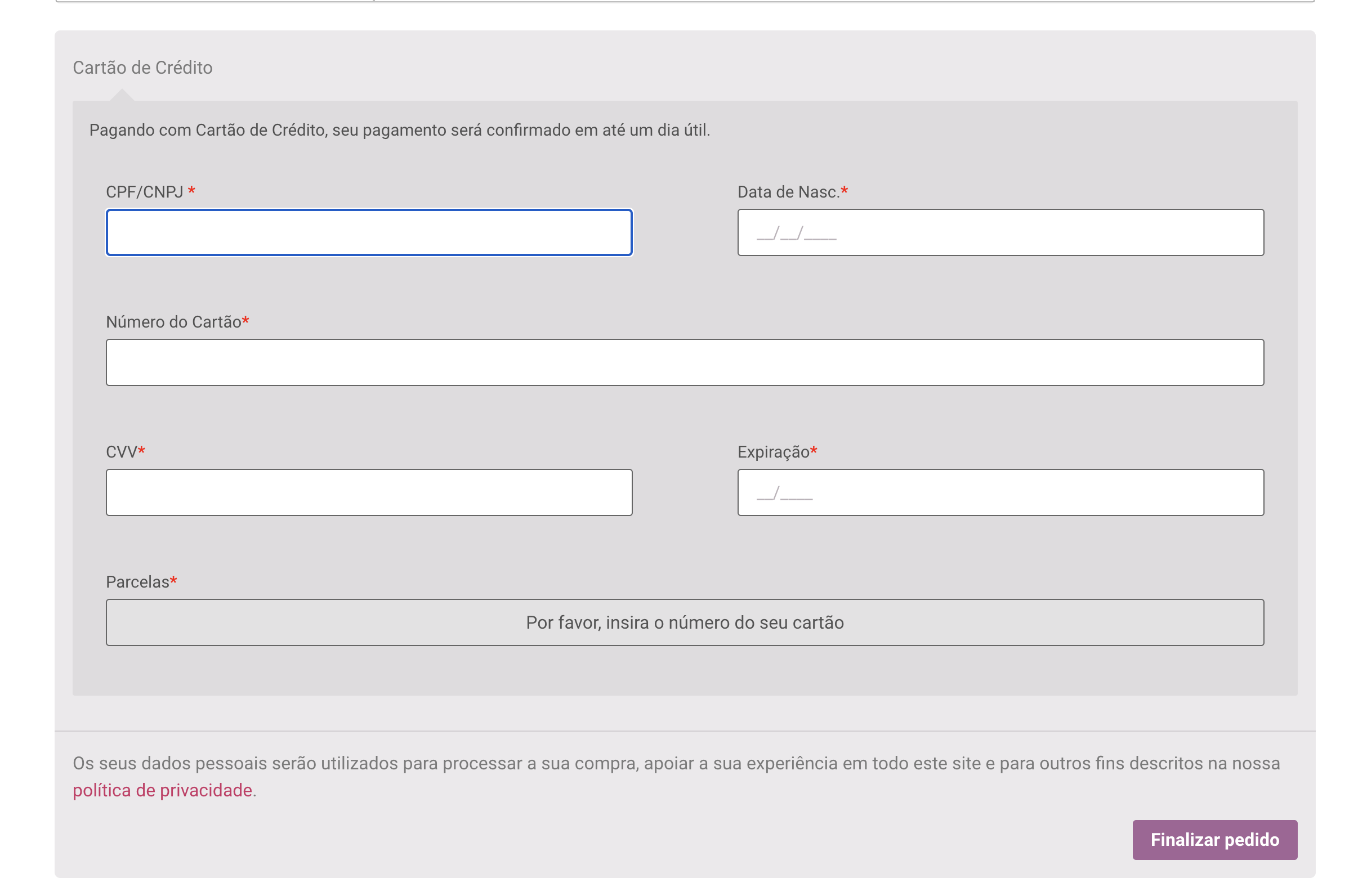Viewport: 1367px width, 896px height.
Task: Click the CPF/CNPJ input field
Action: click(x=369, y=232)
